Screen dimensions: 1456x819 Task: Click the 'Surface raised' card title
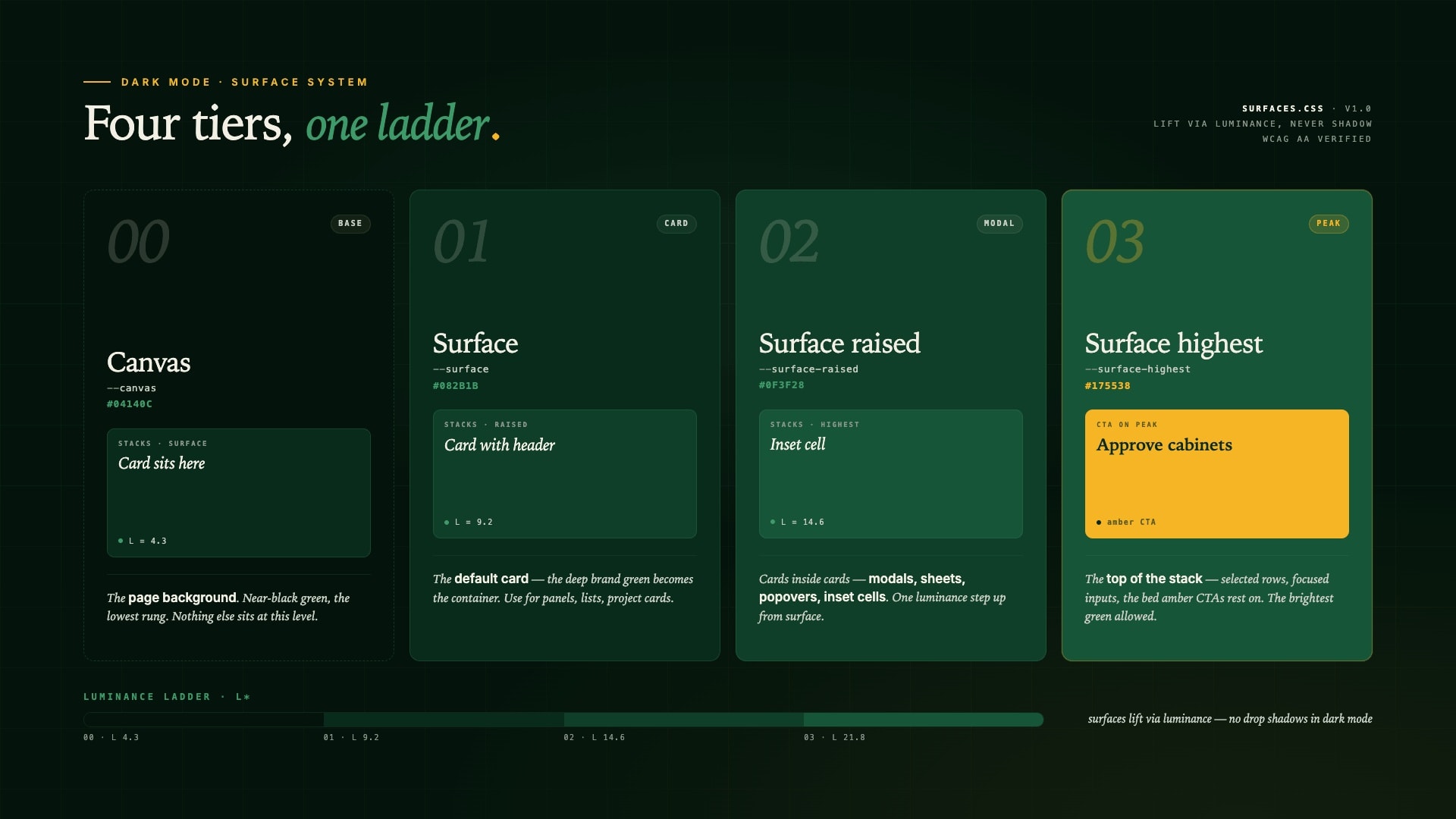839,344
